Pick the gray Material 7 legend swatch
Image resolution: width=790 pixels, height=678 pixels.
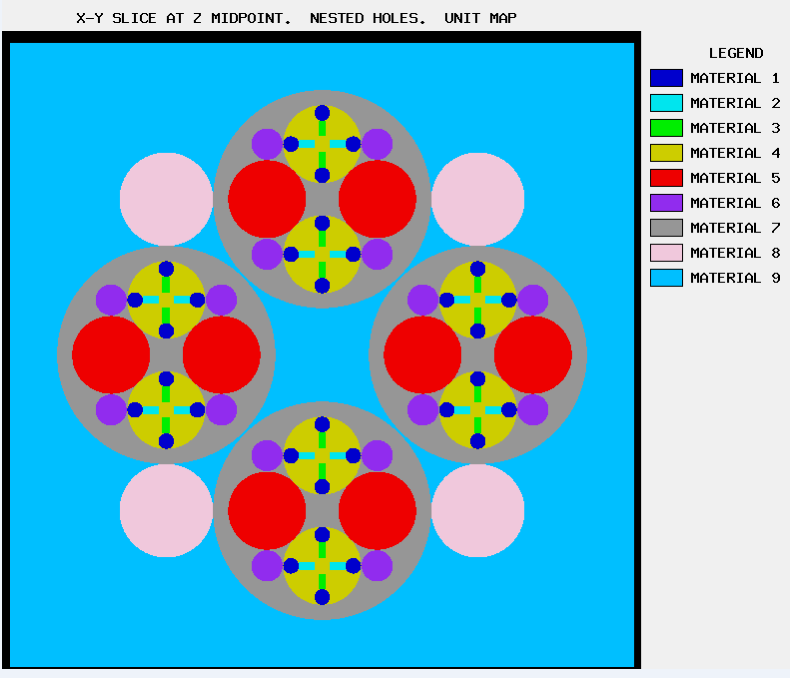(x=666, y=228)
